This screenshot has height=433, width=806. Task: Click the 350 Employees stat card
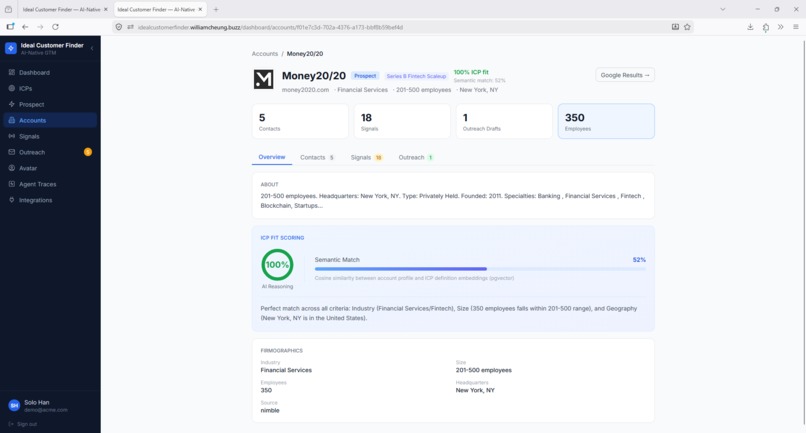tap(606, 121)
